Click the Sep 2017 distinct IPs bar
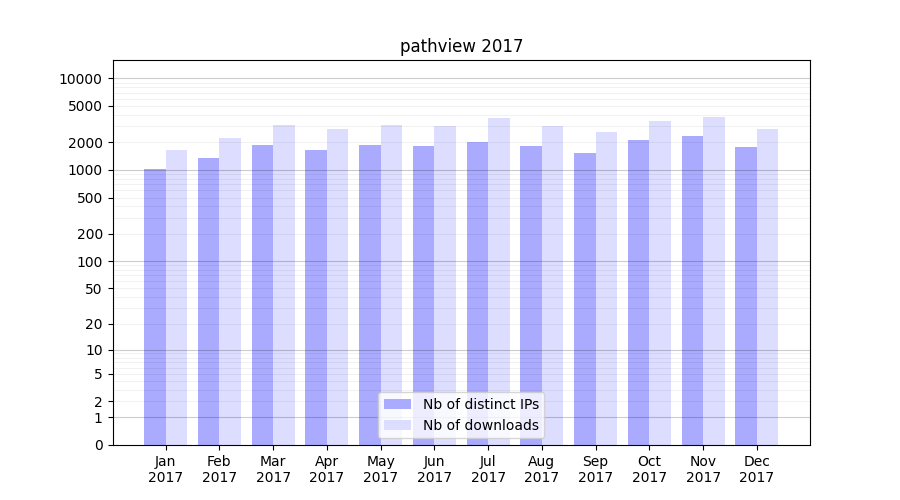The width and height of the screenshot is (900, 500). [585, 299]
